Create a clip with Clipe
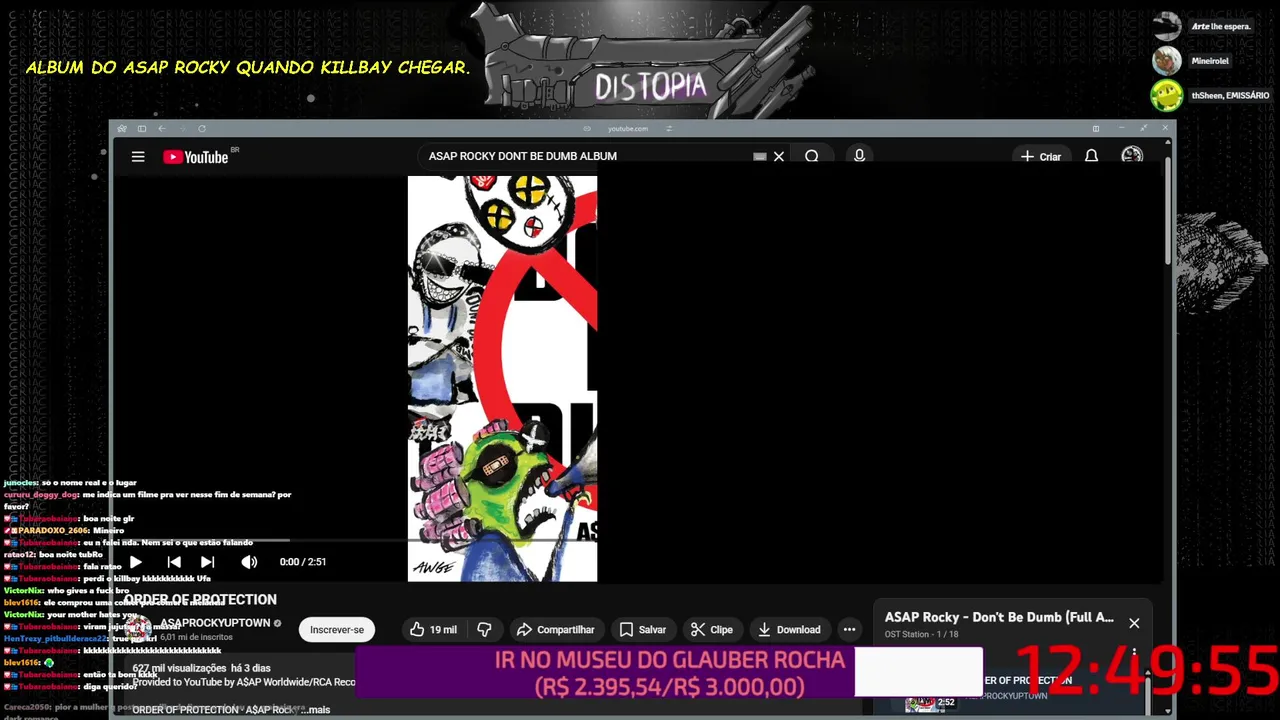Screen dimensions: 1280x720 (712, 629)
